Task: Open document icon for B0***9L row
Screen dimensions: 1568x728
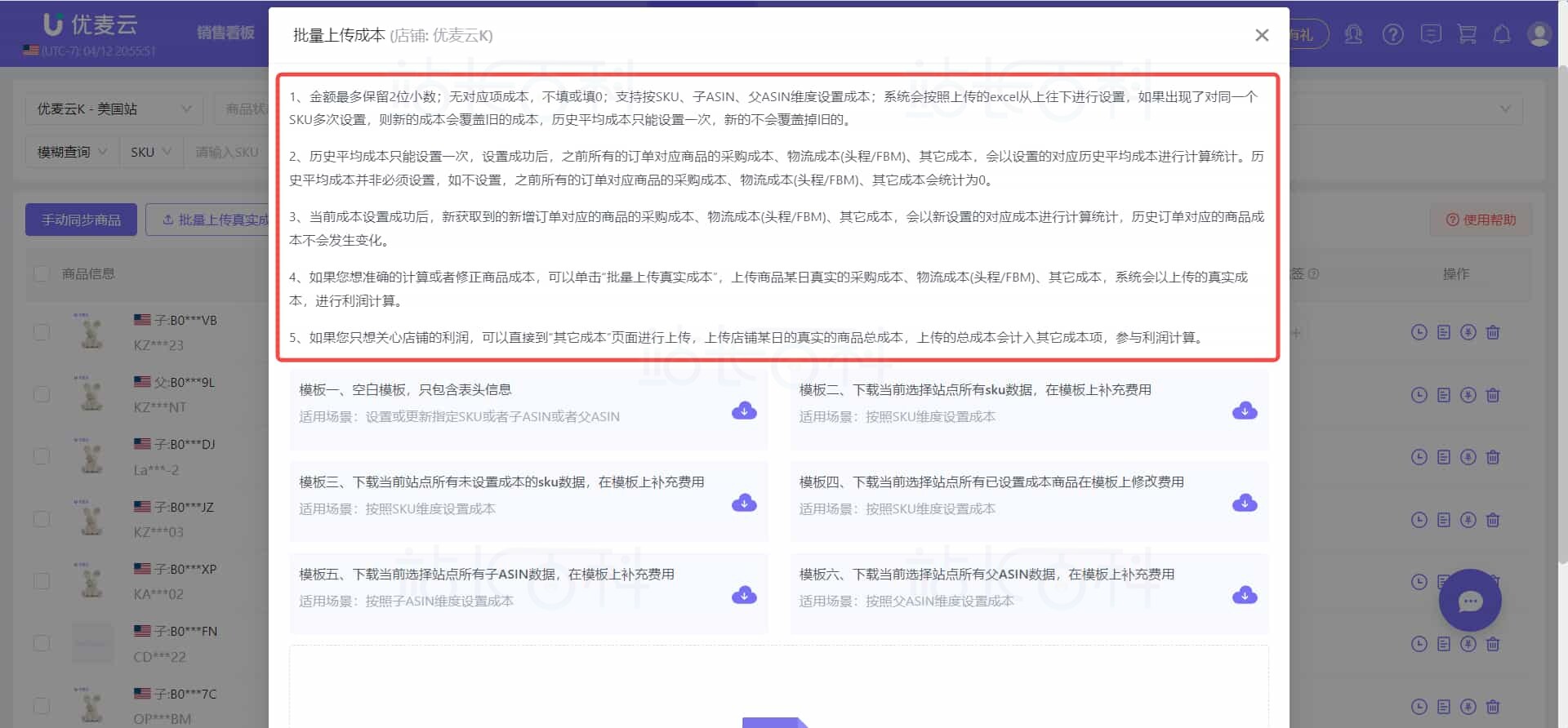Action: coord(1444,395)
